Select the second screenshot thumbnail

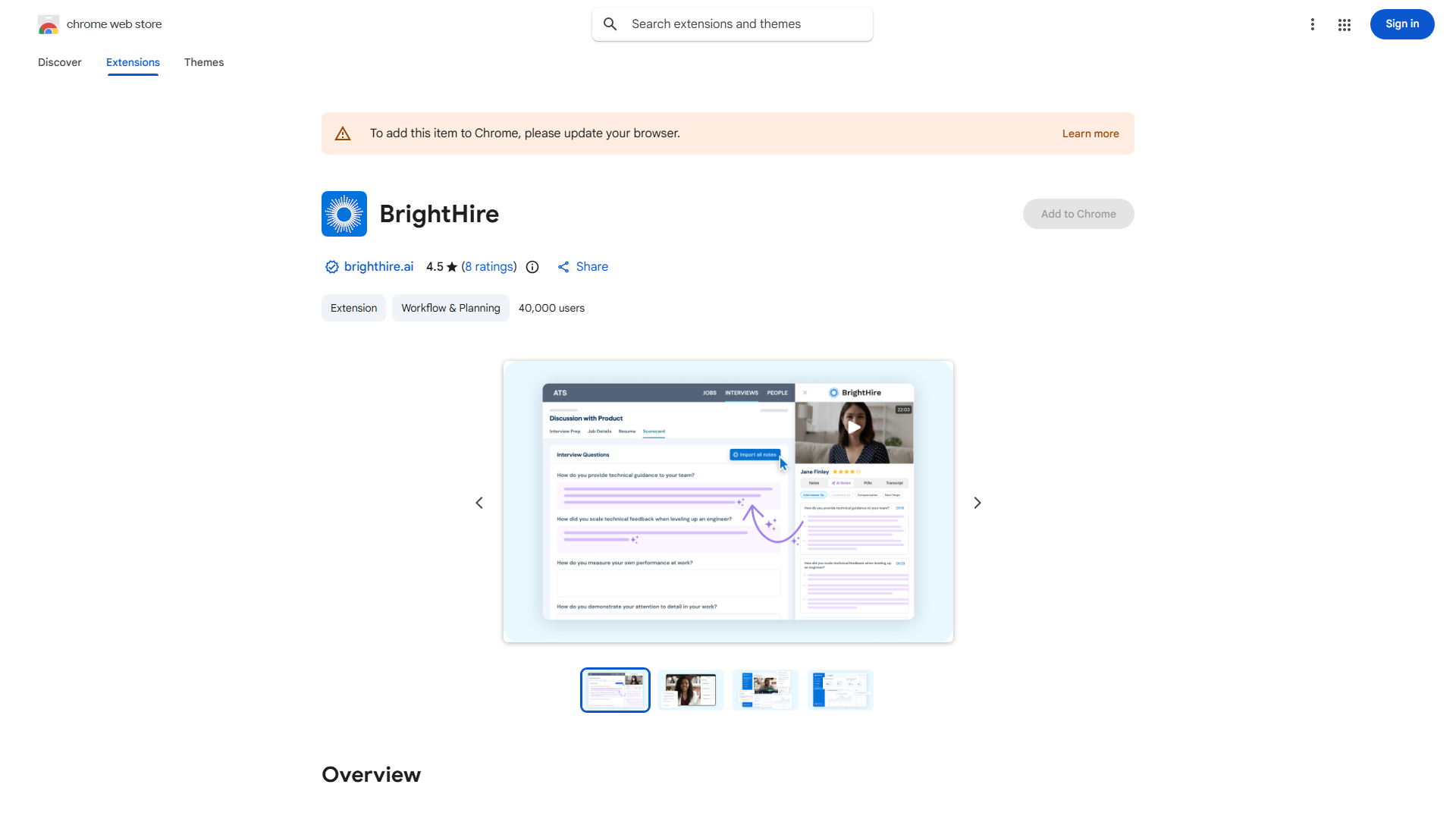[690, 690]
